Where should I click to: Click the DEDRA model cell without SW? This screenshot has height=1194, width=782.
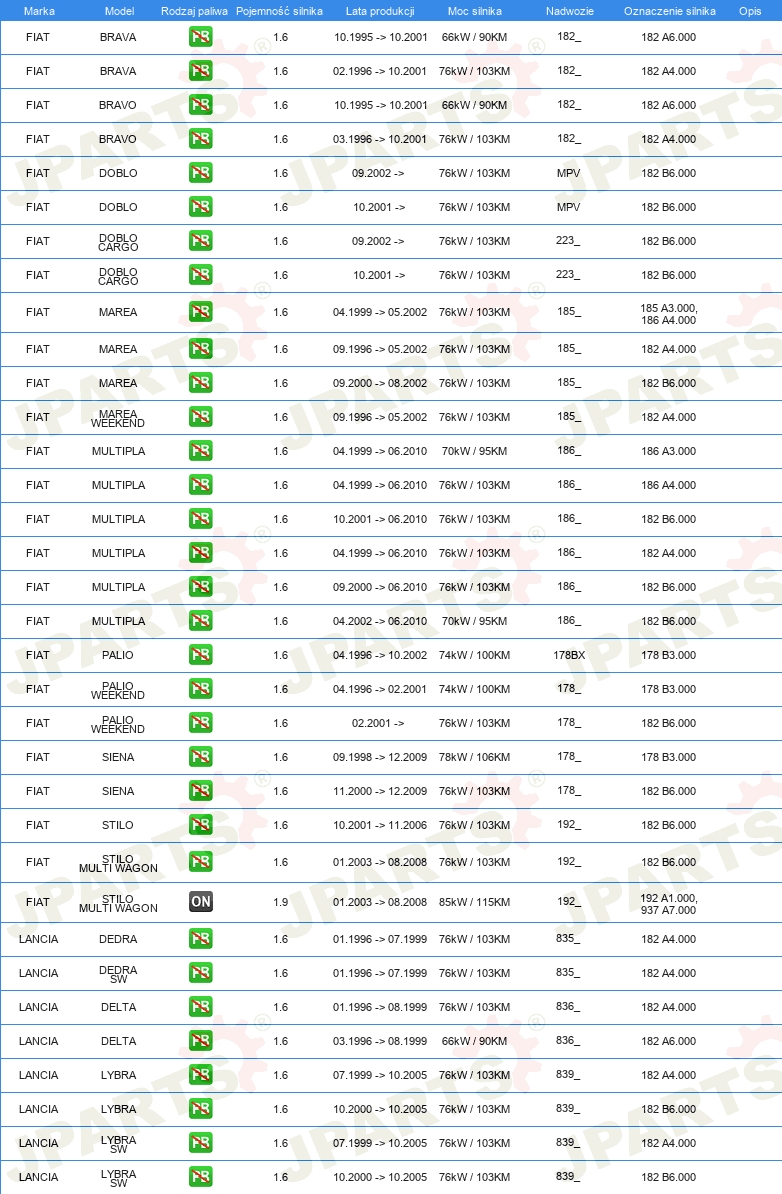click(x=118, y=939)
